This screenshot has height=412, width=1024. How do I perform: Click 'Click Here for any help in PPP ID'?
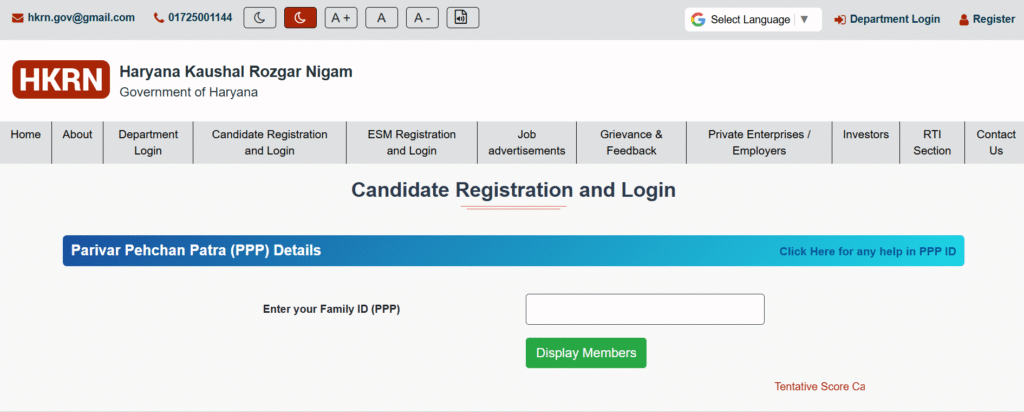868,251
